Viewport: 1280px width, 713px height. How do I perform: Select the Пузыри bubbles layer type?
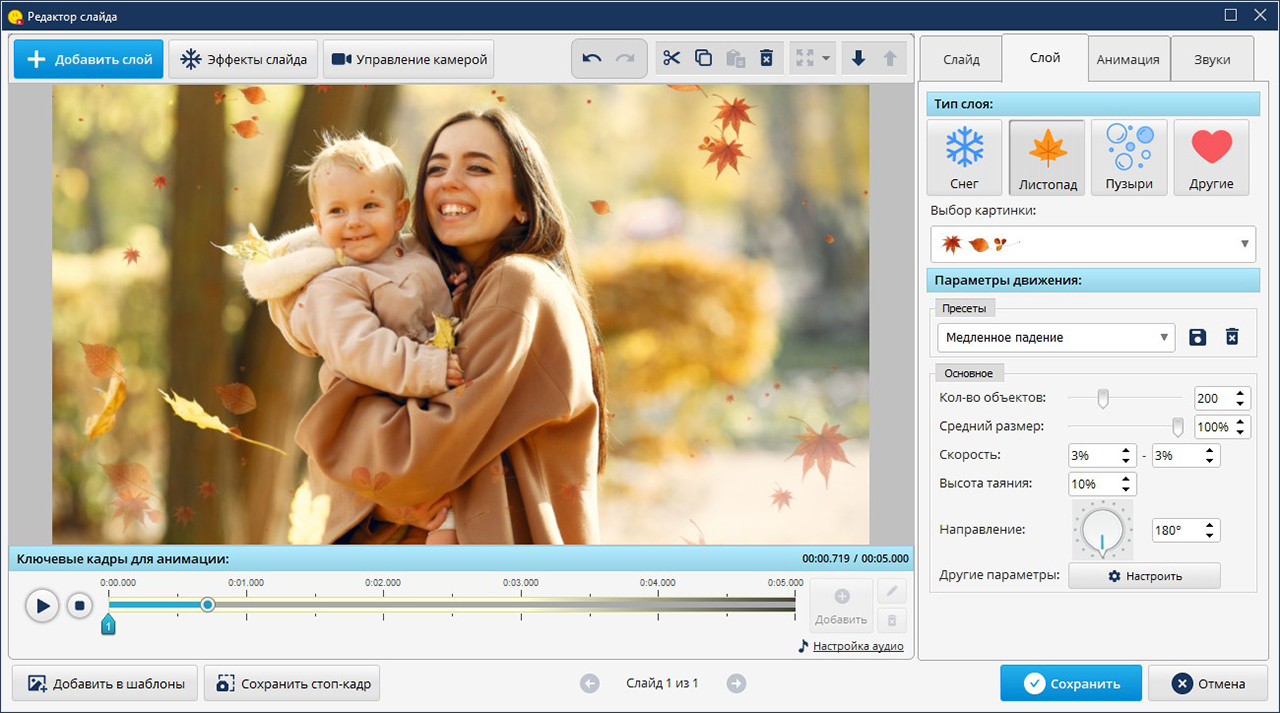(x=1129, y=157)
